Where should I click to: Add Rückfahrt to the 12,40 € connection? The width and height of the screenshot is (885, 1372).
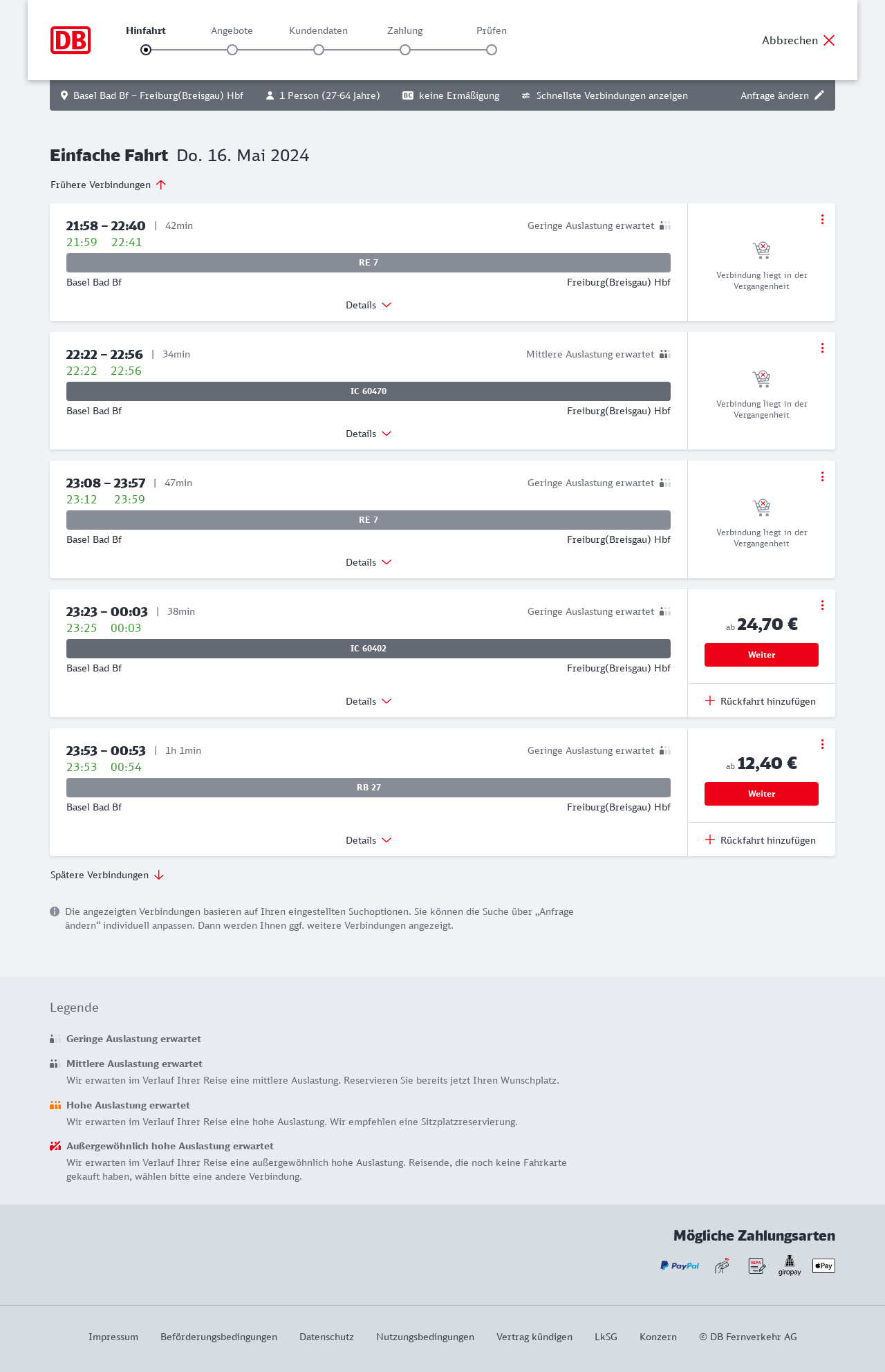tap(761, 840)
